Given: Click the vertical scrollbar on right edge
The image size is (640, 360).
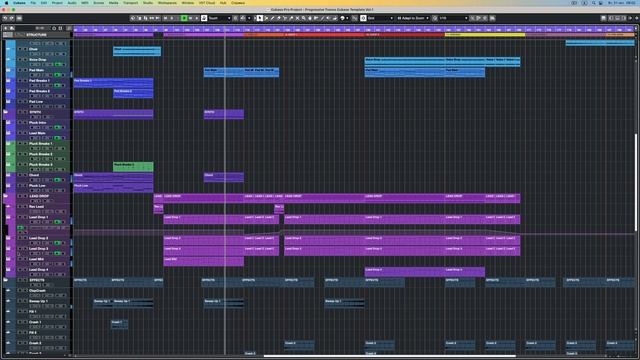Looking at the screenshot, I should (x=636, y=182).
